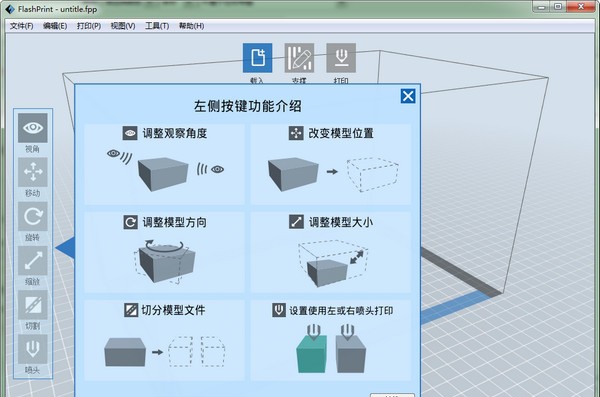This screenshot has height=397, width=600.
Task: Open the 工具(T) menu
Action: tap(157, 26)
